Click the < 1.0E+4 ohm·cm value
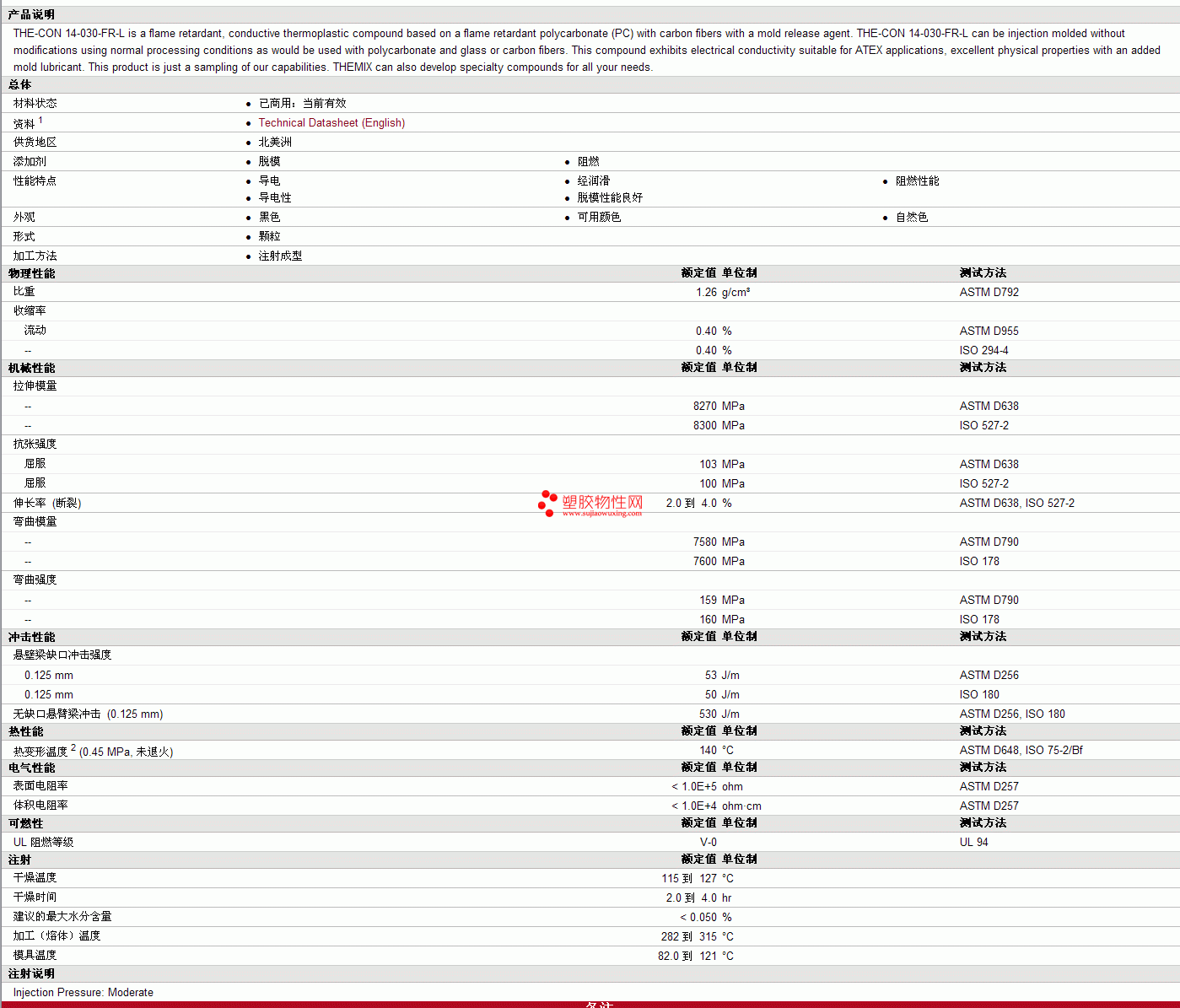Viewport: 1180px width, 1008px height. (716, 806)
